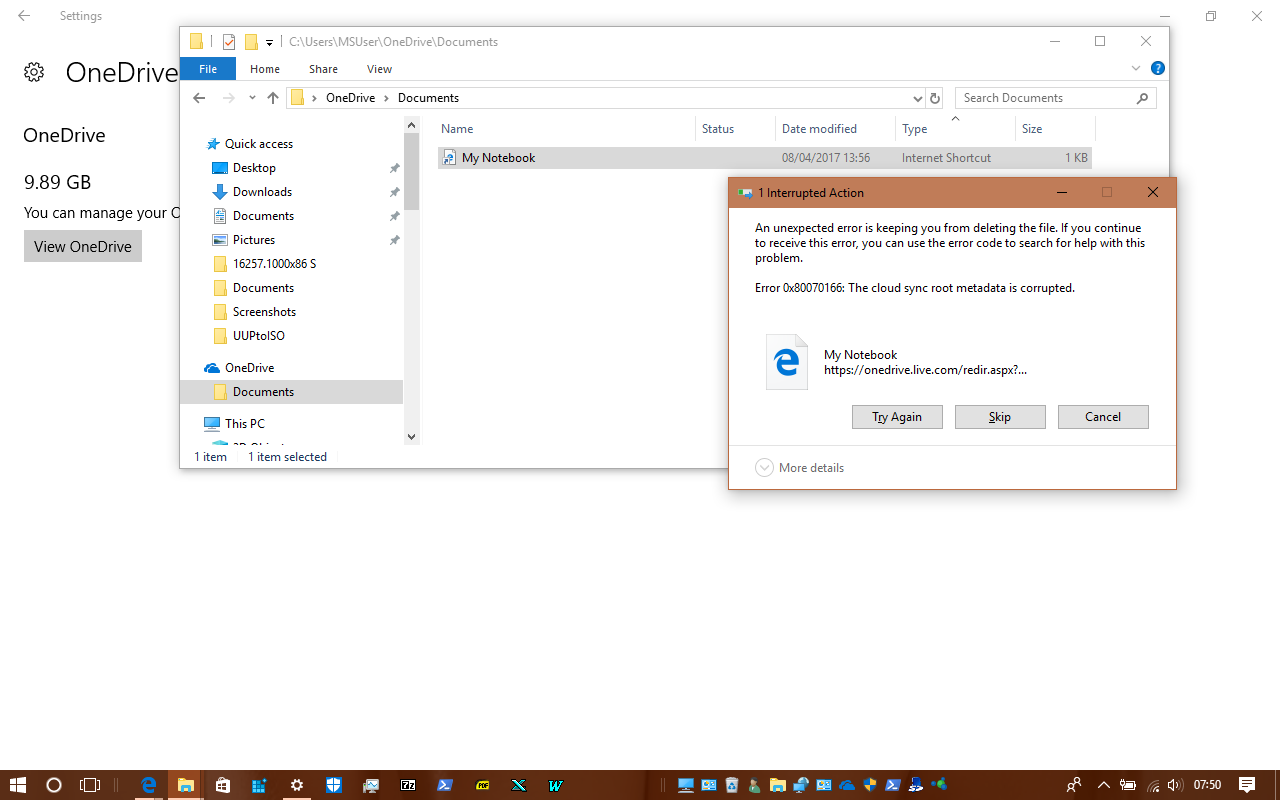Screen dimensions: 1280x800
Task: Open the volume control in tray
Action: [x=1174, y=785]
